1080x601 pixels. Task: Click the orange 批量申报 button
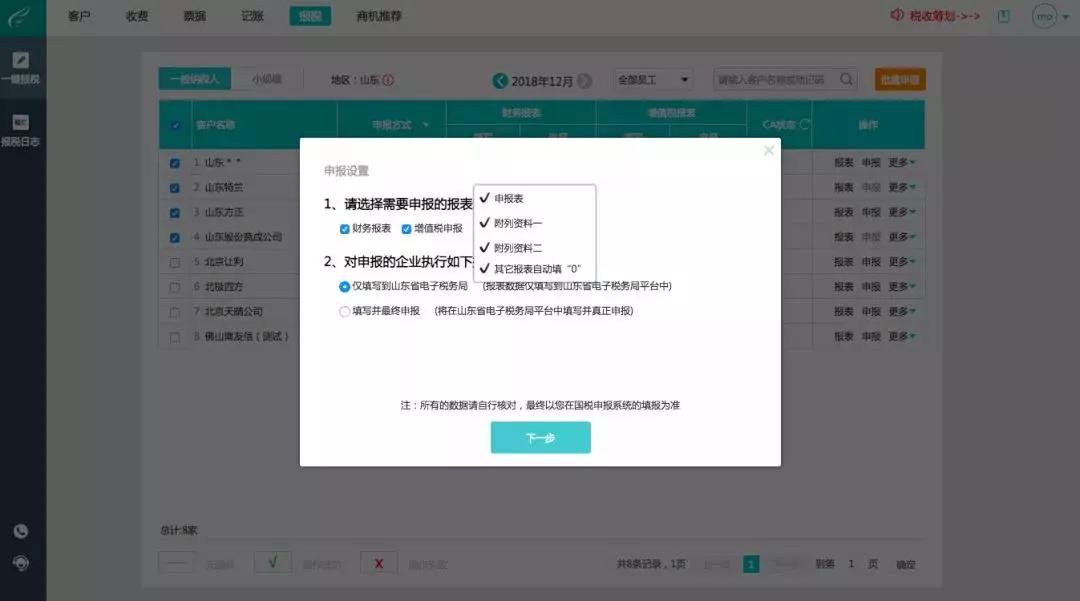900,79
